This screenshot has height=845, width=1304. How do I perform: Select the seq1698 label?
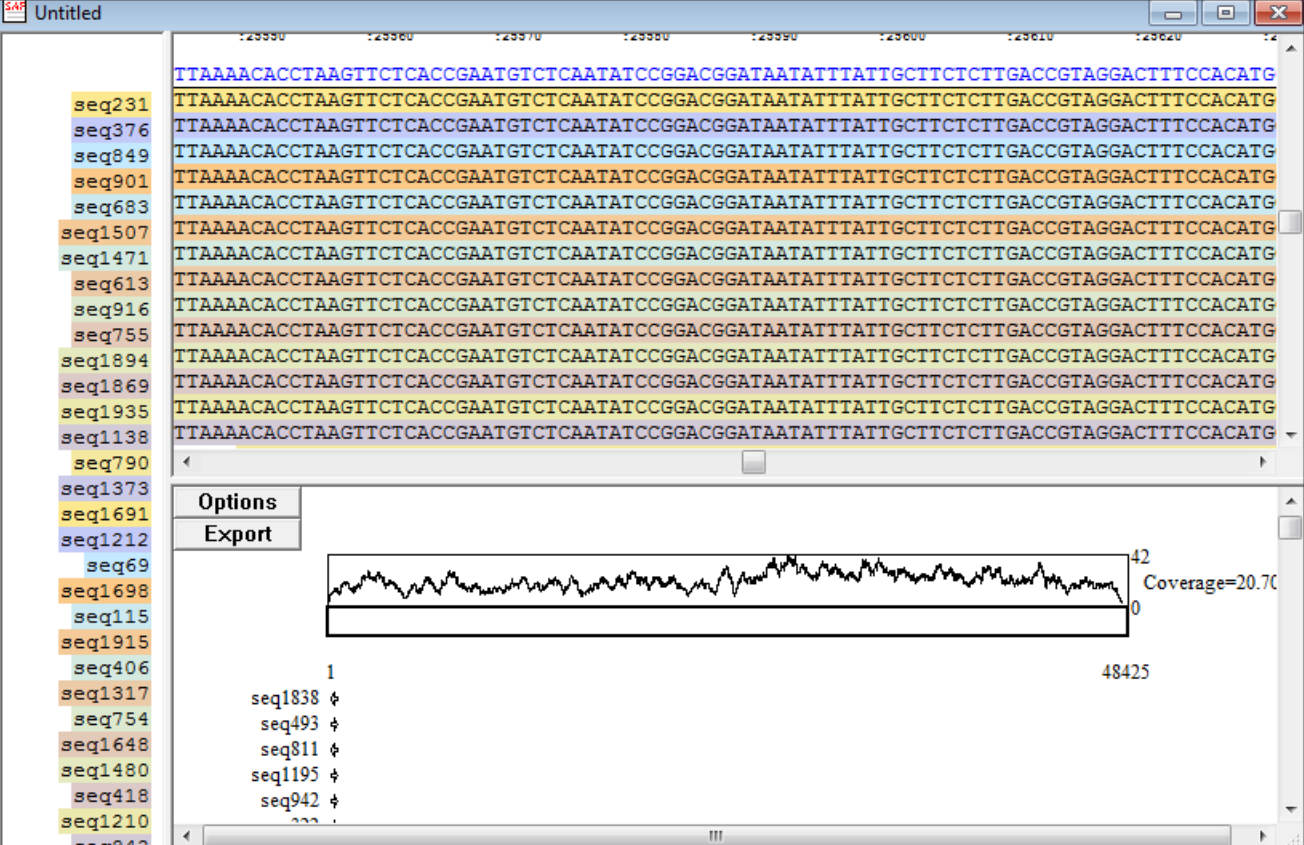coord(105,591)
